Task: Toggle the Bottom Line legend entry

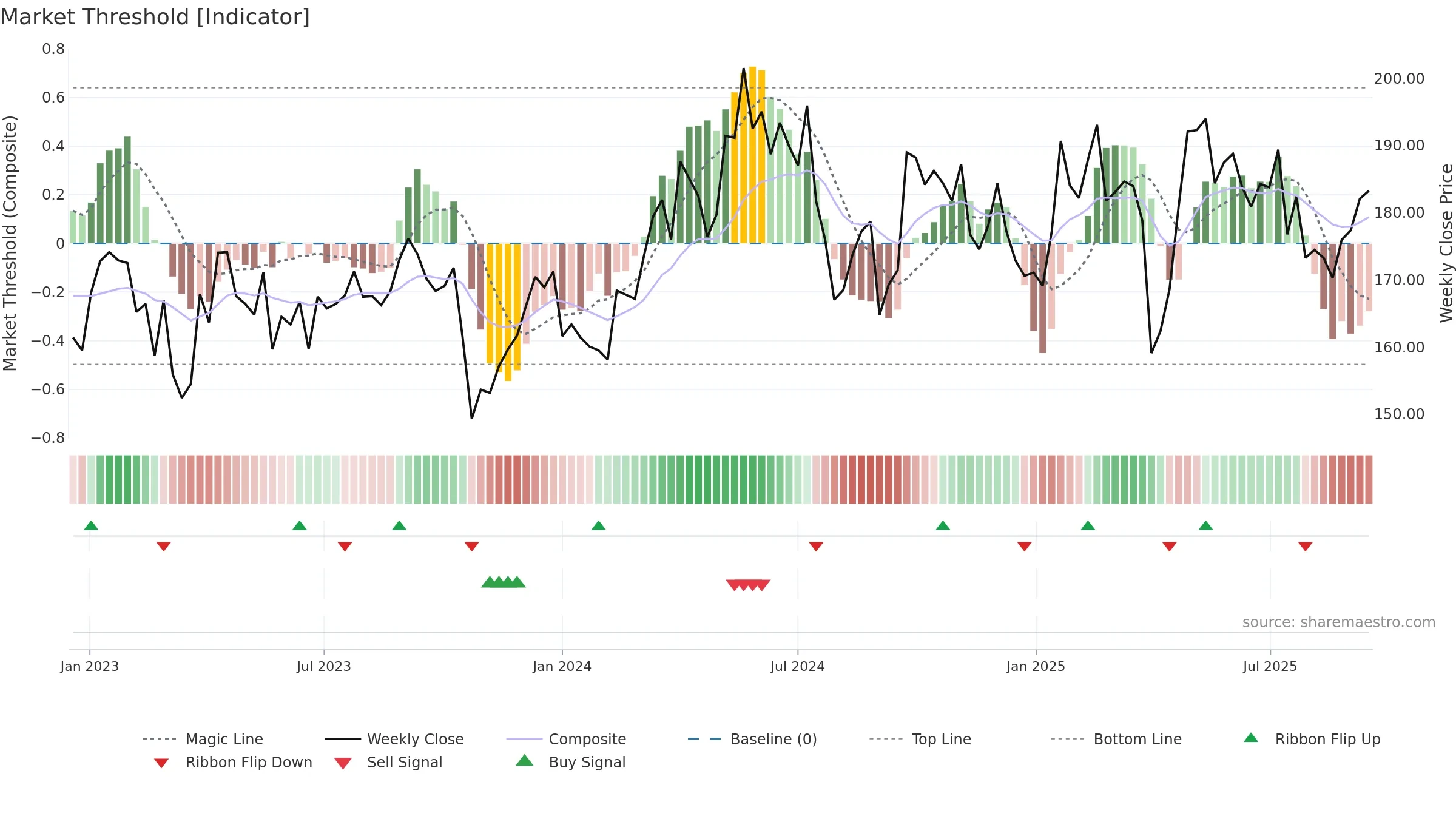Action: click(x=1116, y=739)
